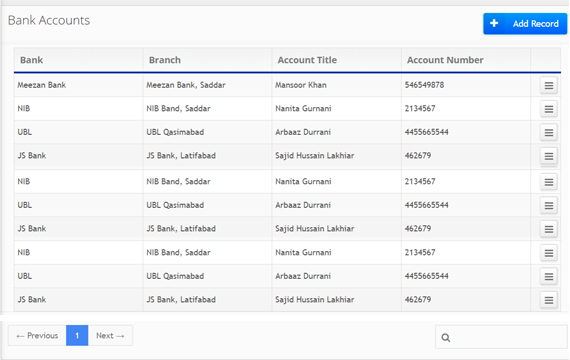
Task: Open actions menu for first JS Bank row
Action: click(x=549, y=156)
